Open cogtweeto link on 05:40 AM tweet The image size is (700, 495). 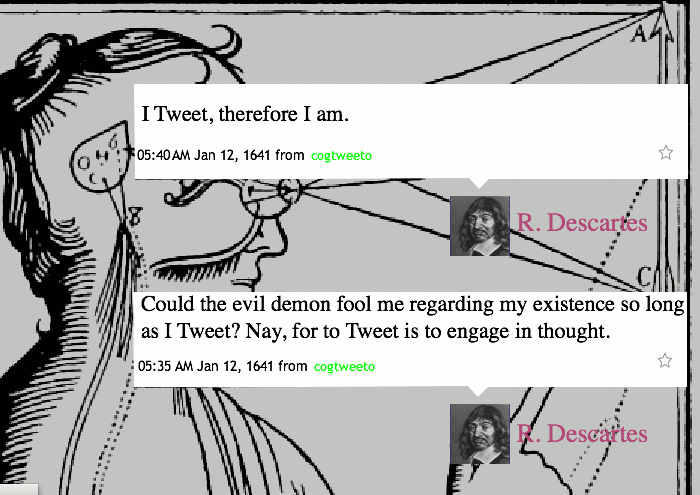click(342, 156)
